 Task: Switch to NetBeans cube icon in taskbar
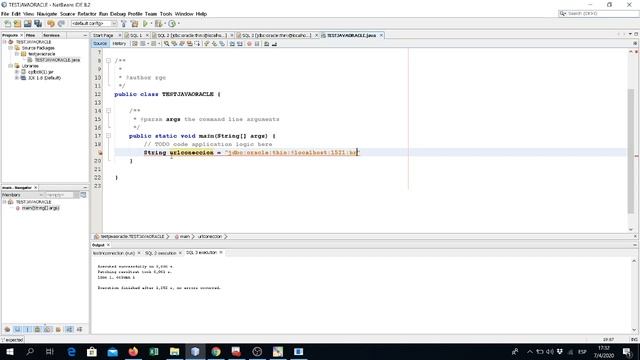coord(195,351)
